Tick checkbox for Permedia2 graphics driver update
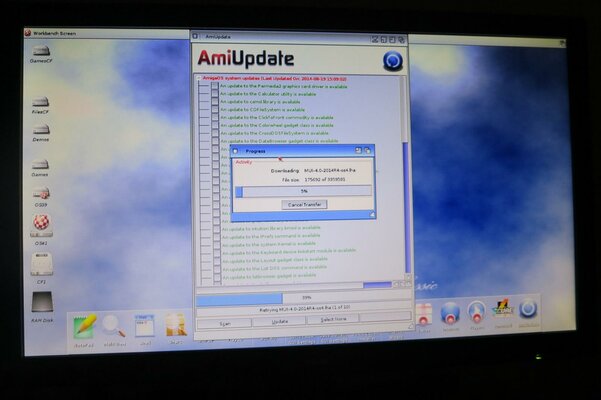This screenshot has height=400, width=601. click(214, 86)
